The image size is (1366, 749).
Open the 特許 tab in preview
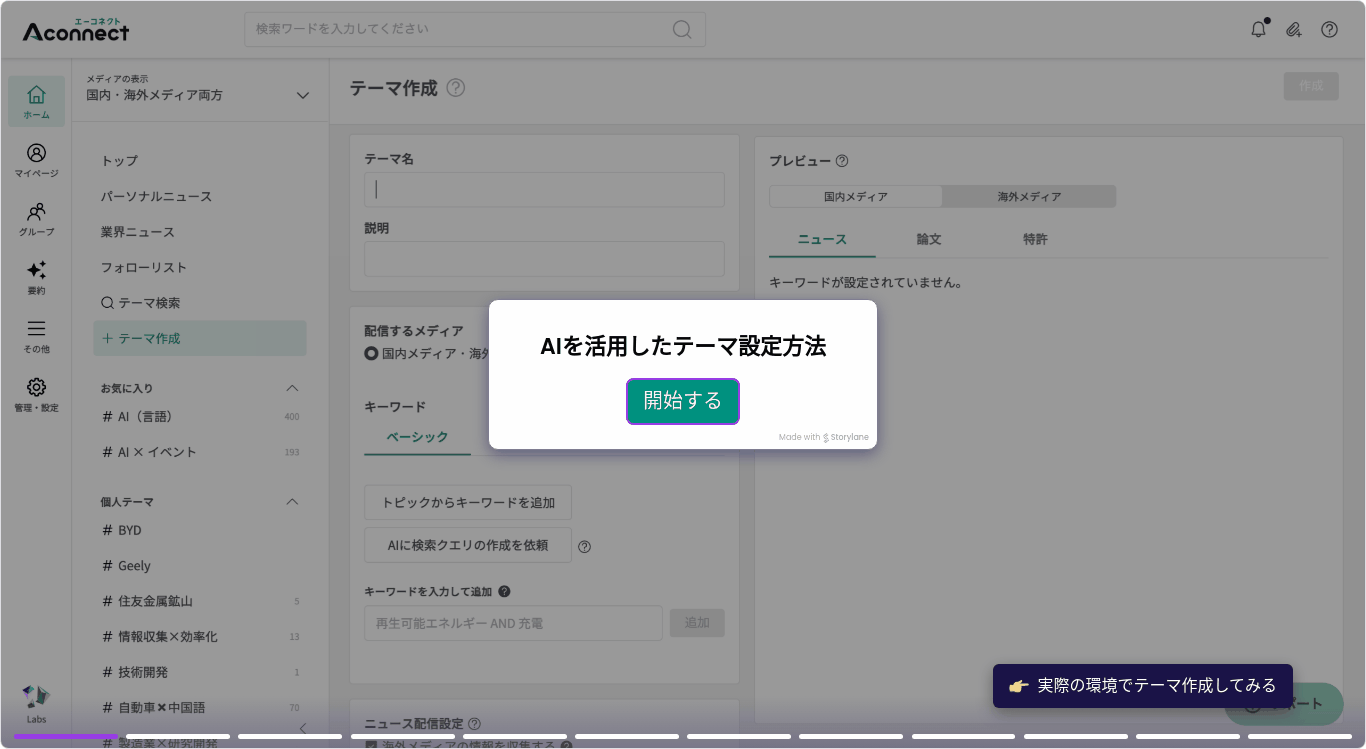coord(1035,239)
